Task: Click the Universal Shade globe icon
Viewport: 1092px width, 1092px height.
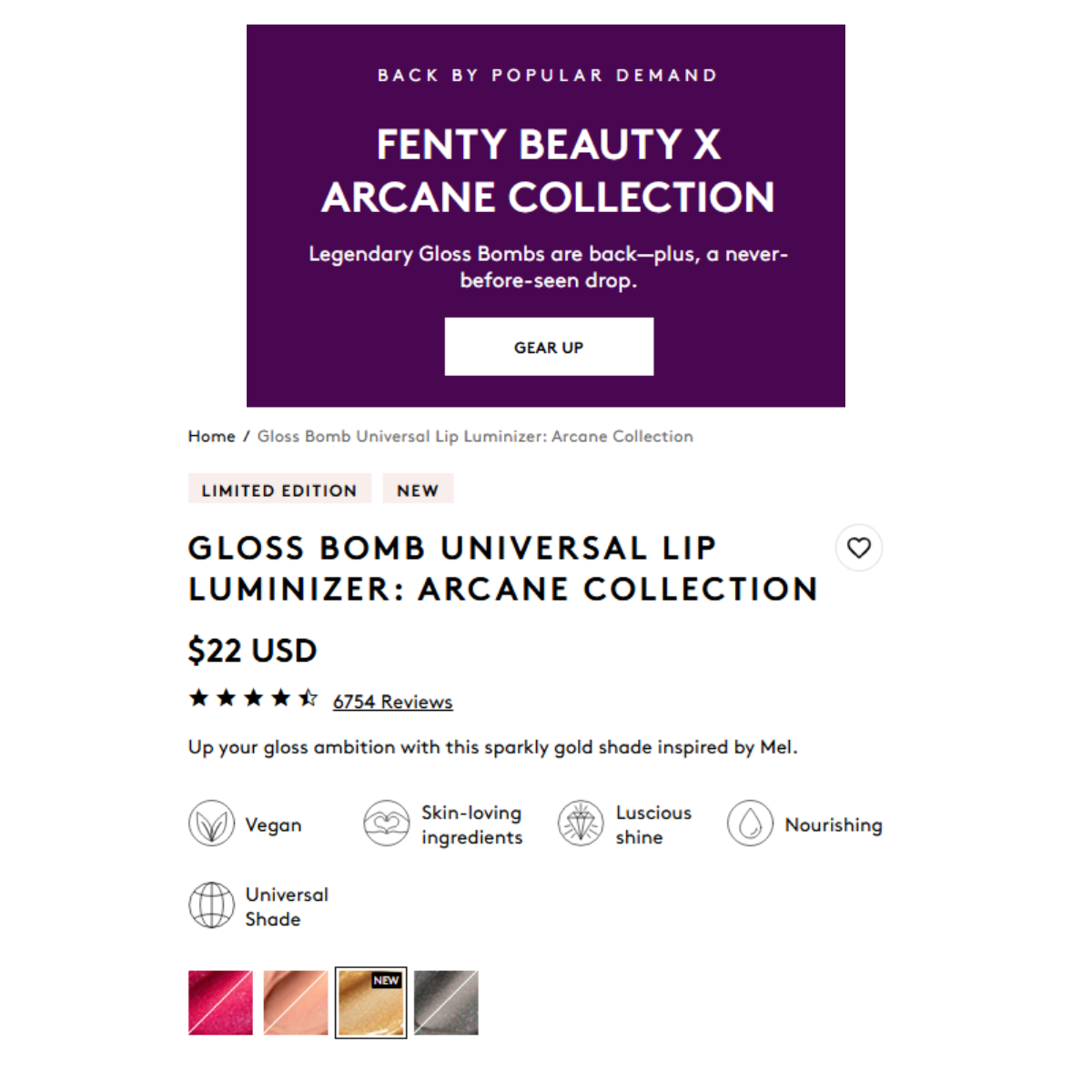Action: tap(211, 905)
